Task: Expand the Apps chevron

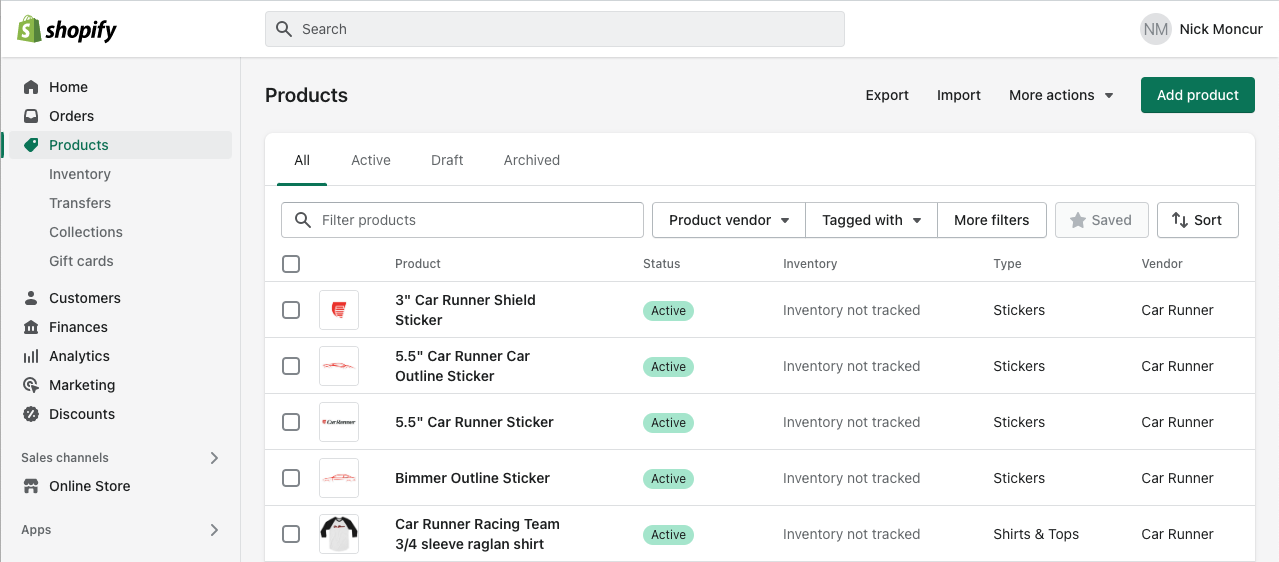Action: pos(214,530)
